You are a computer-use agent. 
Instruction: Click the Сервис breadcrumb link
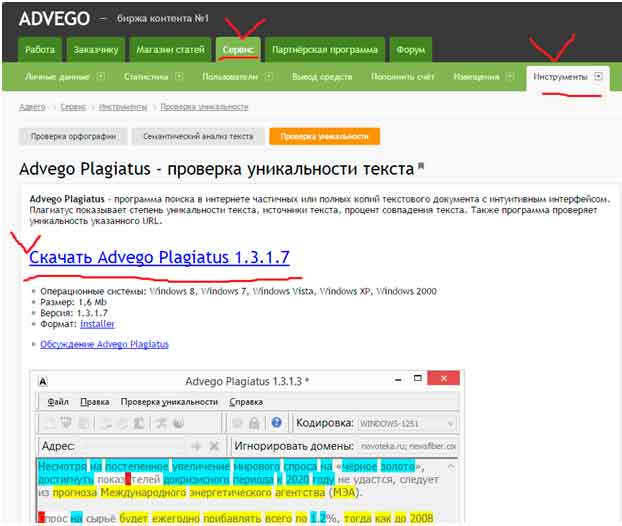click(73, 107)
